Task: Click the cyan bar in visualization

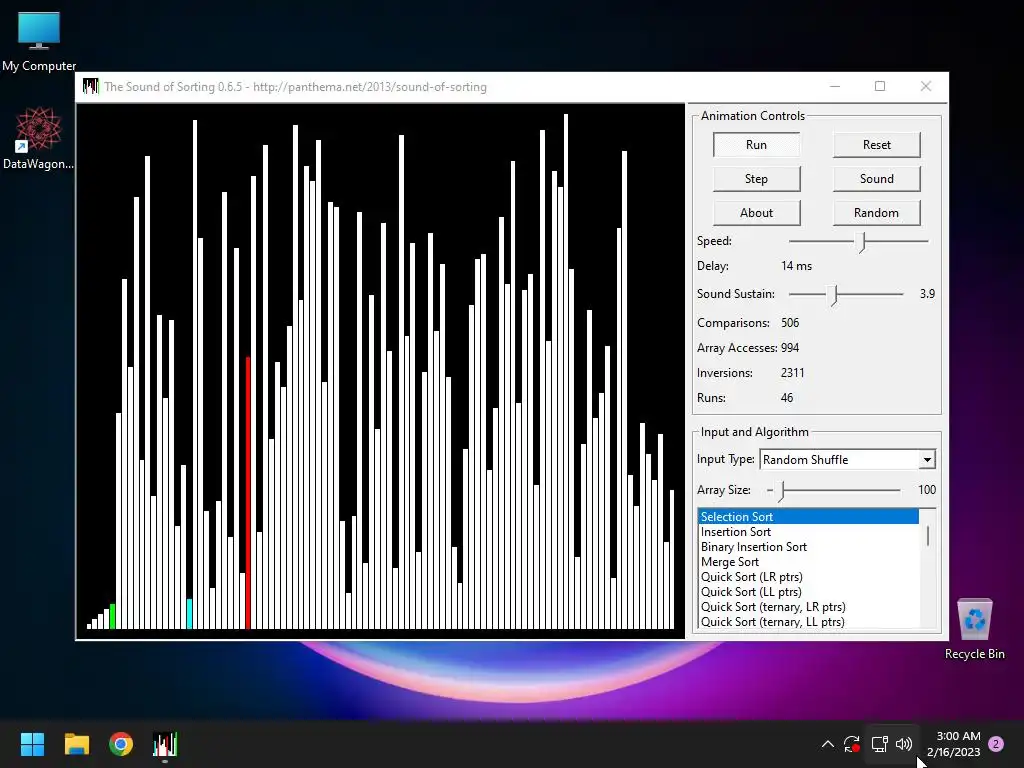Action: 189,614
